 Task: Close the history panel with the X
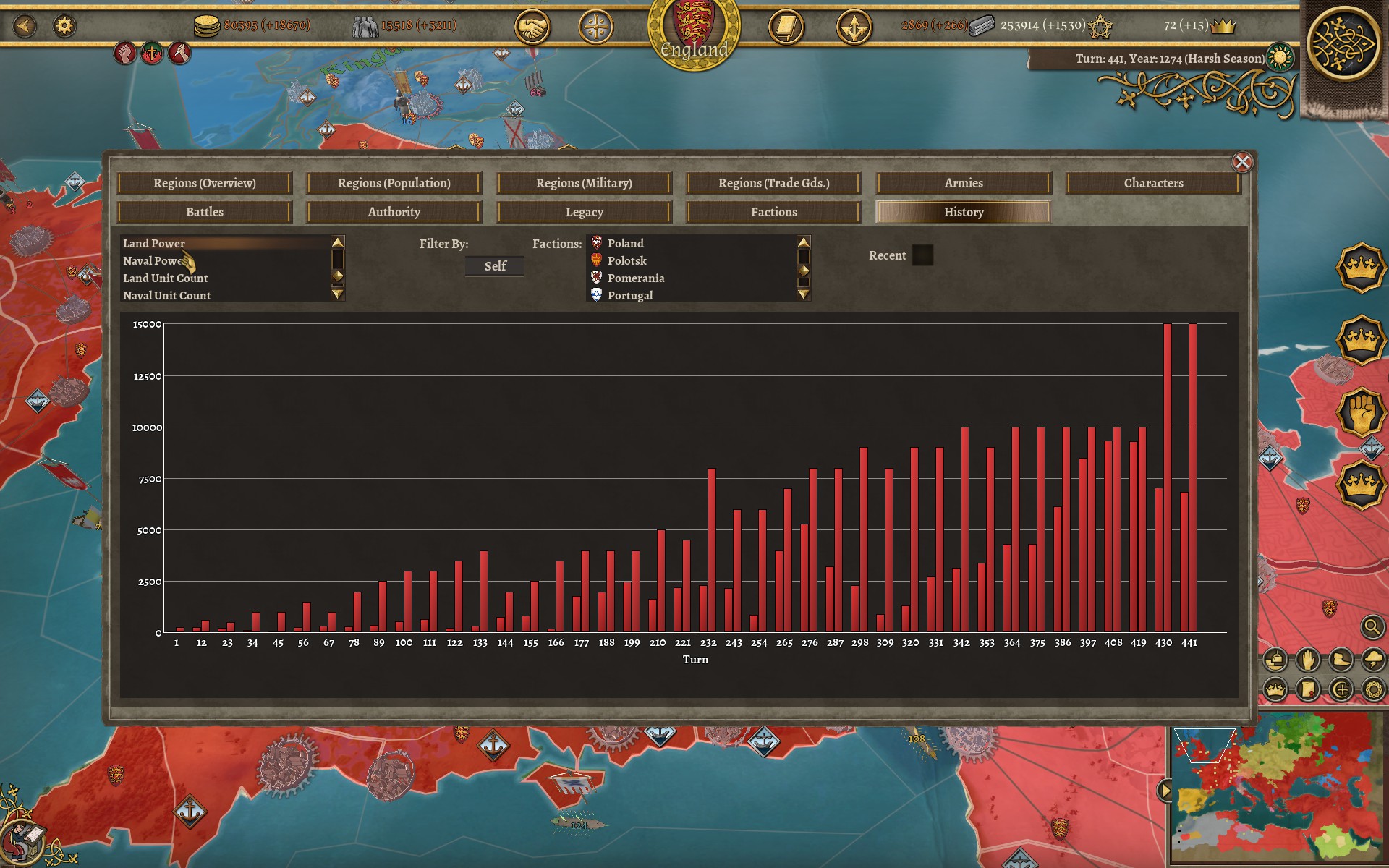click(1242, 162)
